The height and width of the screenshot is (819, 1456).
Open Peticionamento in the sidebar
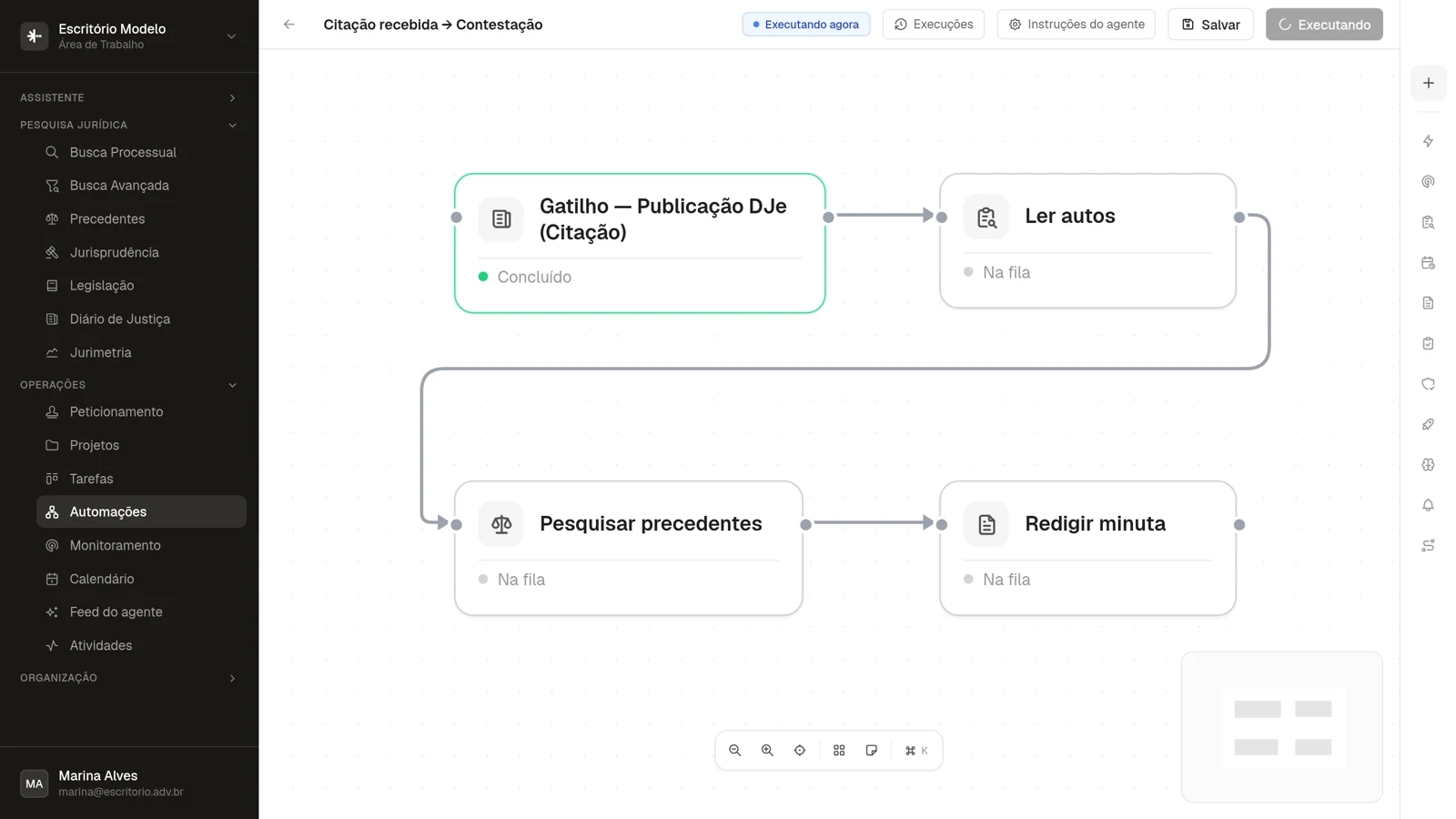pyautogui.click(x=141, y=412)
